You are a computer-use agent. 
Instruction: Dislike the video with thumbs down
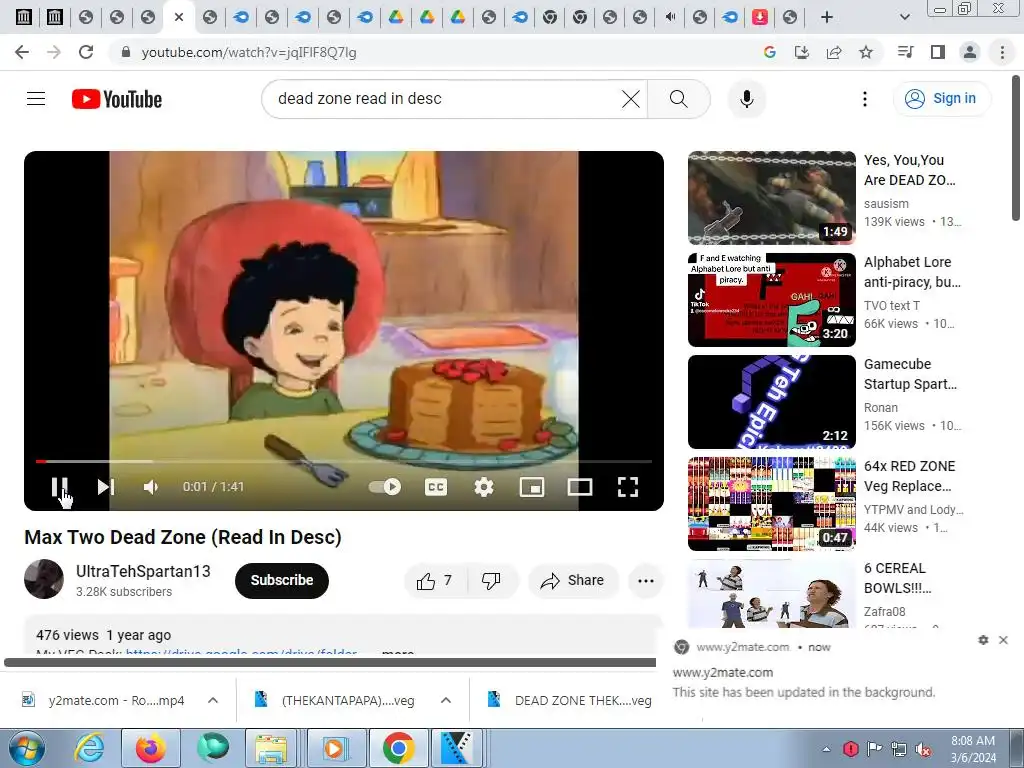491,581
